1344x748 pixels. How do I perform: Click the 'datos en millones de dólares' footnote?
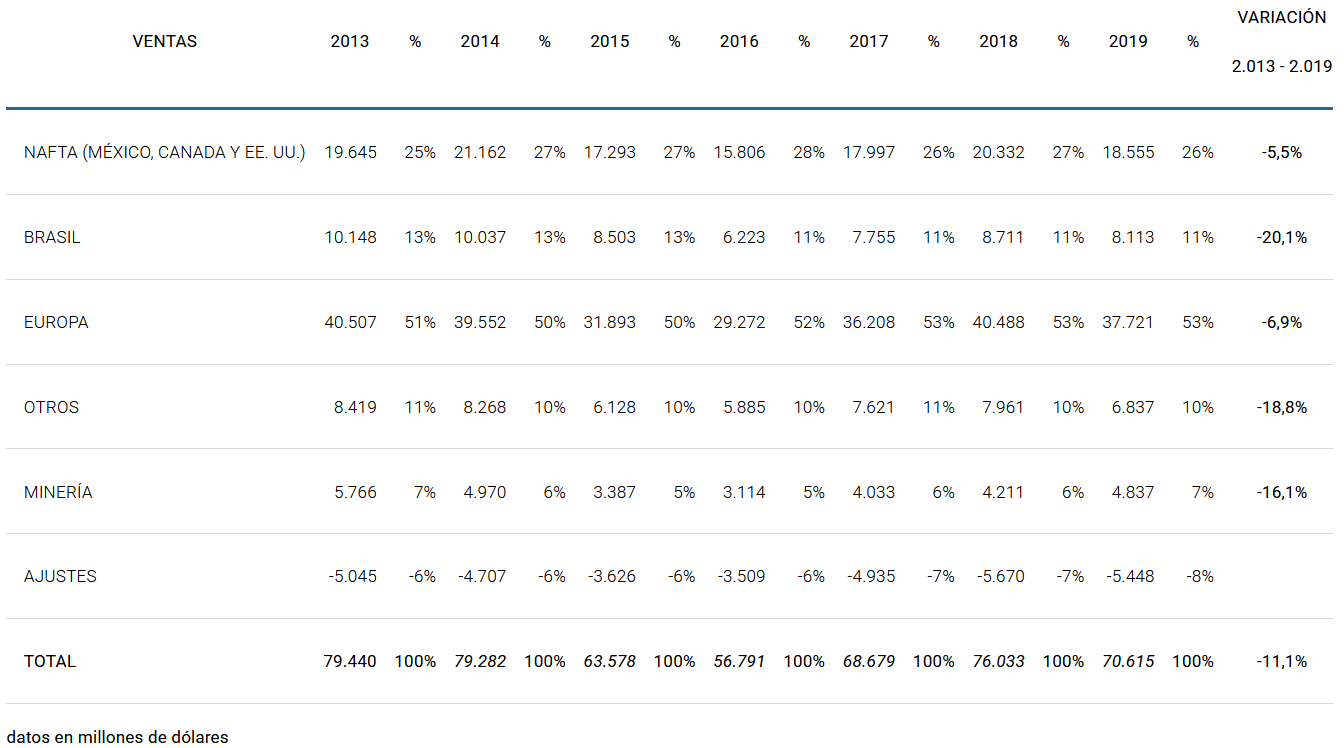point(117,737)
